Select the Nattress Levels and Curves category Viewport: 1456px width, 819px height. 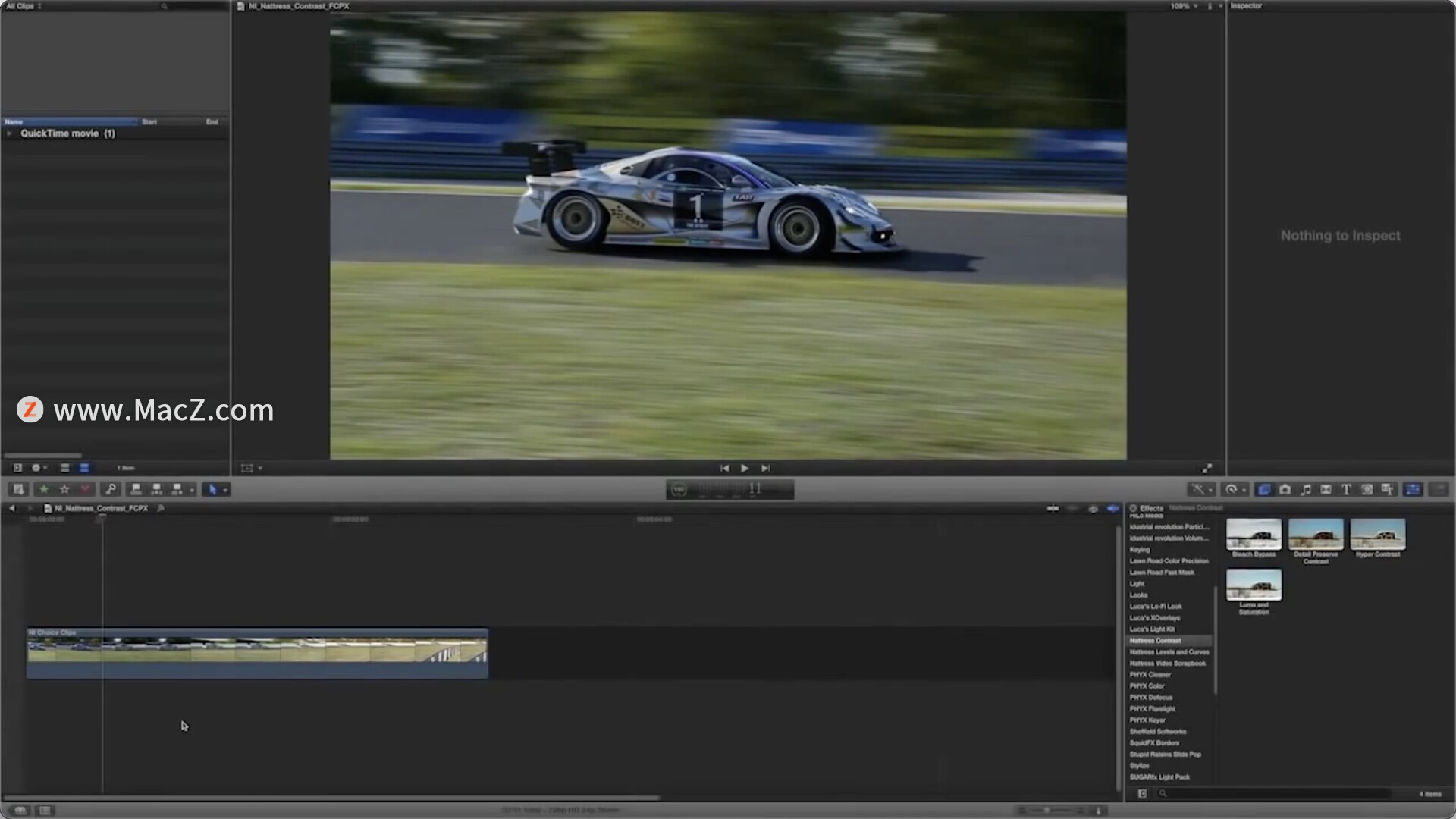point(1169,652)
